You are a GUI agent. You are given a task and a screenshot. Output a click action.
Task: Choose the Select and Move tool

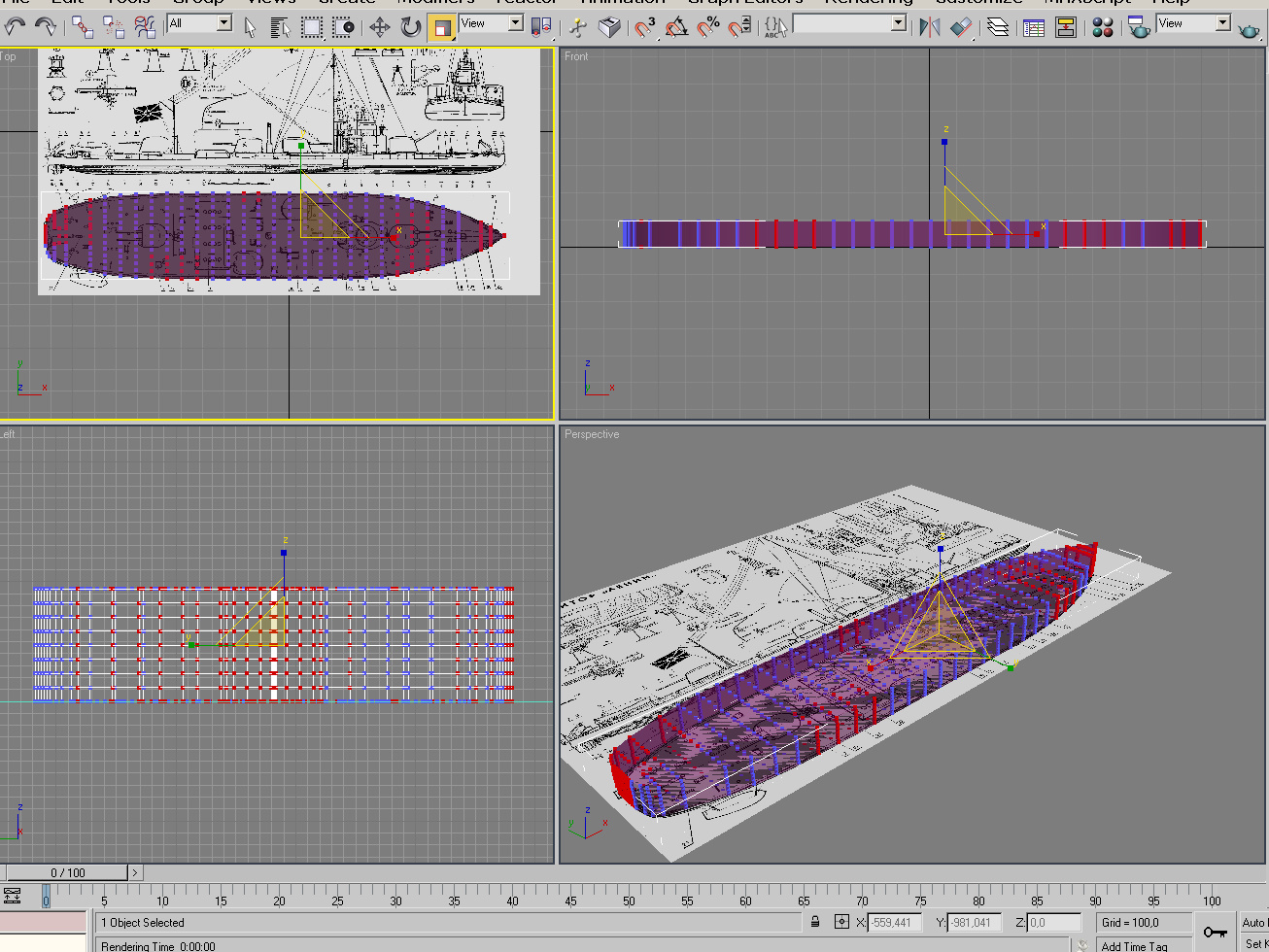pyautogui.click(x=379, y=27)
